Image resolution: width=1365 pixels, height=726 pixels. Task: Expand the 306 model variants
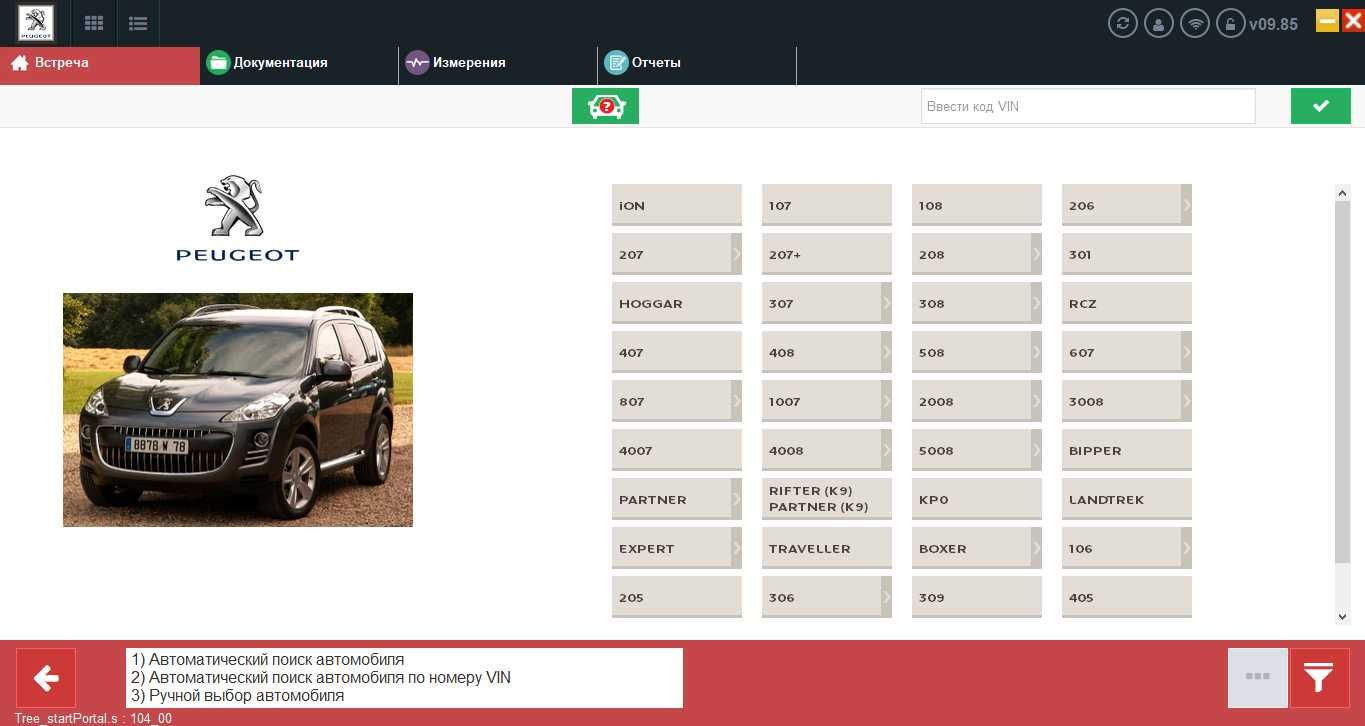886,597
